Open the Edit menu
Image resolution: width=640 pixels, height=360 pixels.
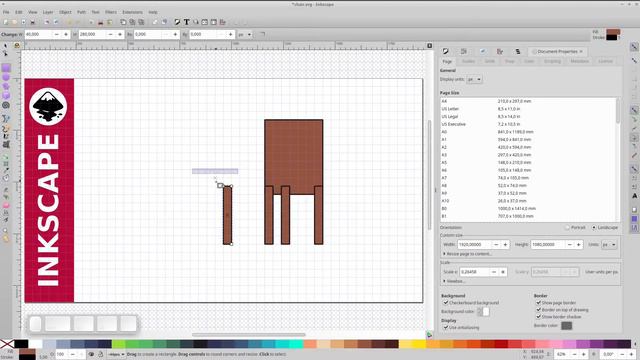click(x=19, y=12)
